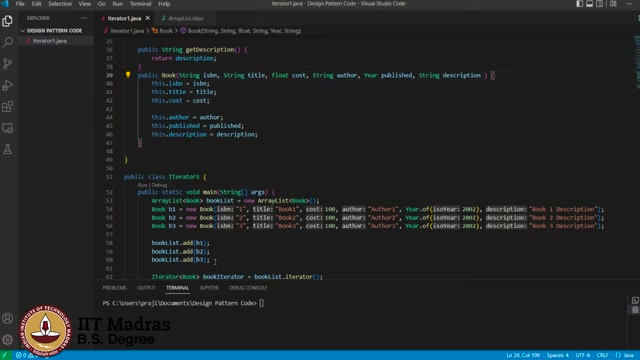
Task: Click 'bookList.add(b1);' on line 58
Action: (180, 243)
